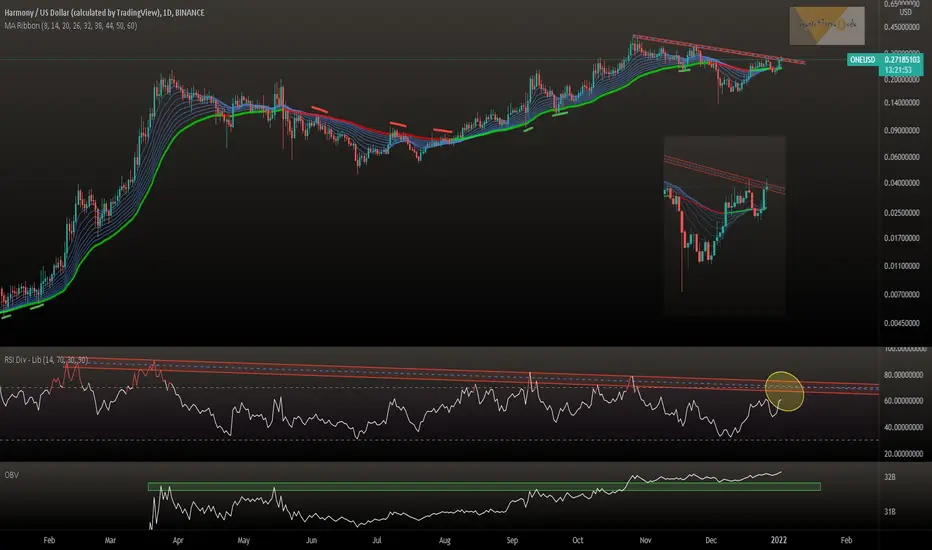Click the 2022 label on time axis
This screenshot has height=550, width=932.
(779, 540)
